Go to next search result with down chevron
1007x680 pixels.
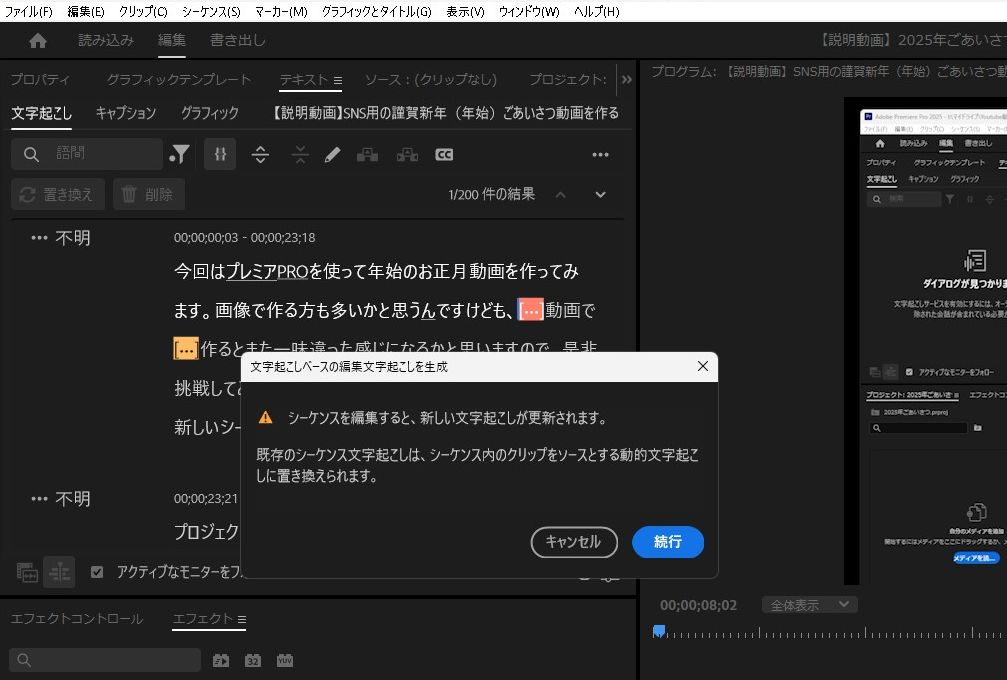click(x=600, y=194)
